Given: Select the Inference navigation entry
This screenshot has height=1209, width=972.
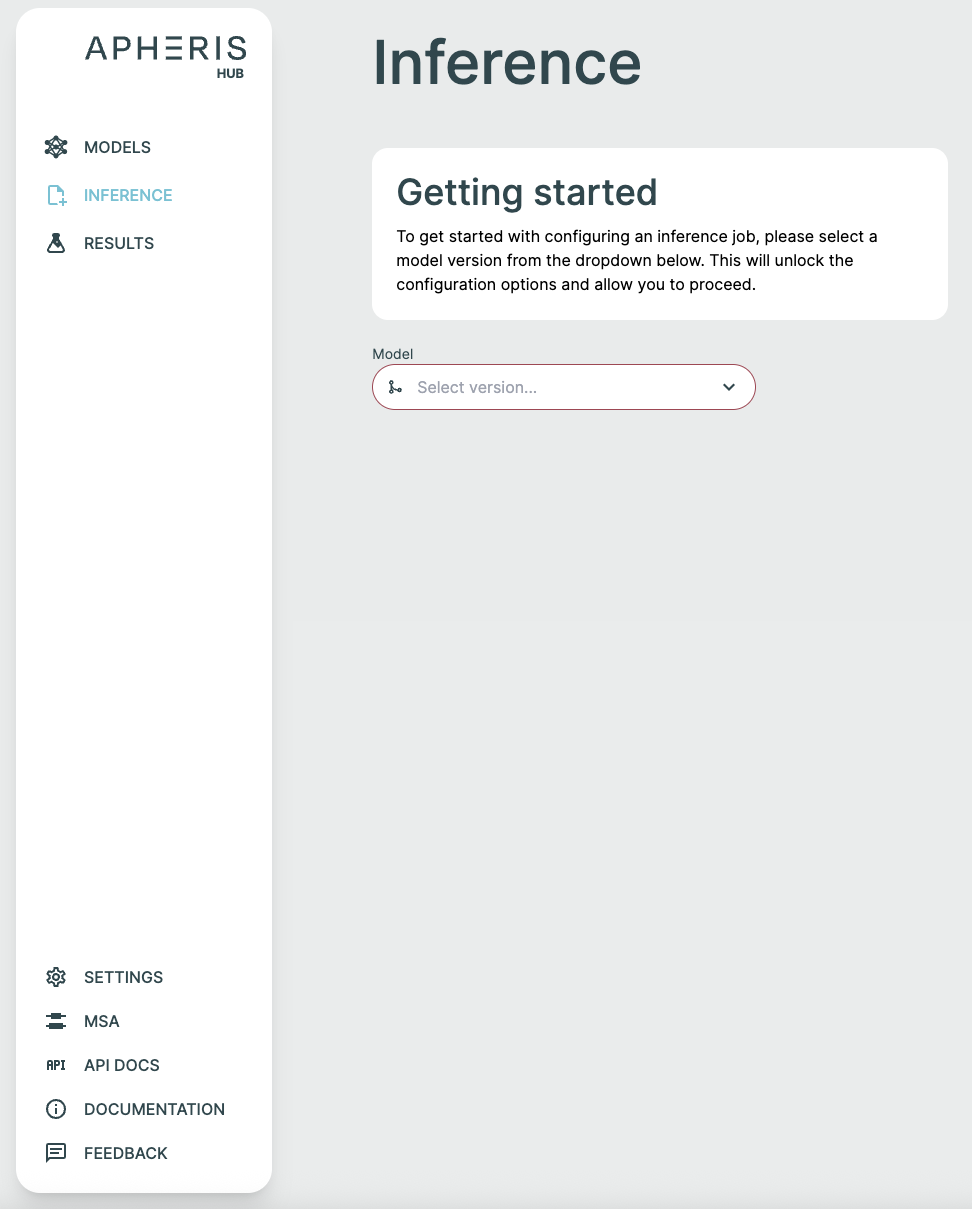Looking at the screenshot, I should 127,195.
